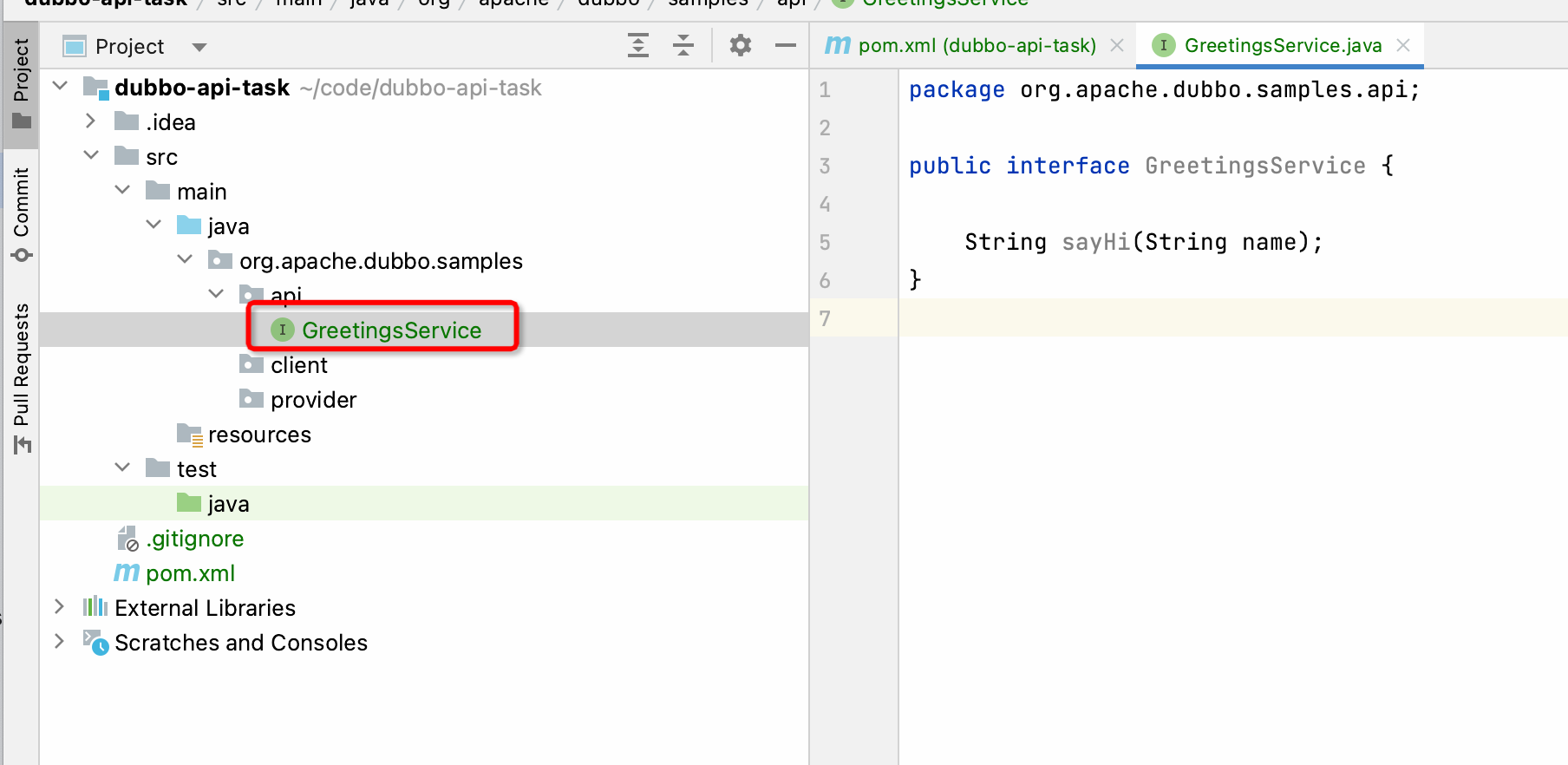The height and width of the screenshot is (765, 1568).
Task: Open Project panel settings gear
Action: coord(740,45)
